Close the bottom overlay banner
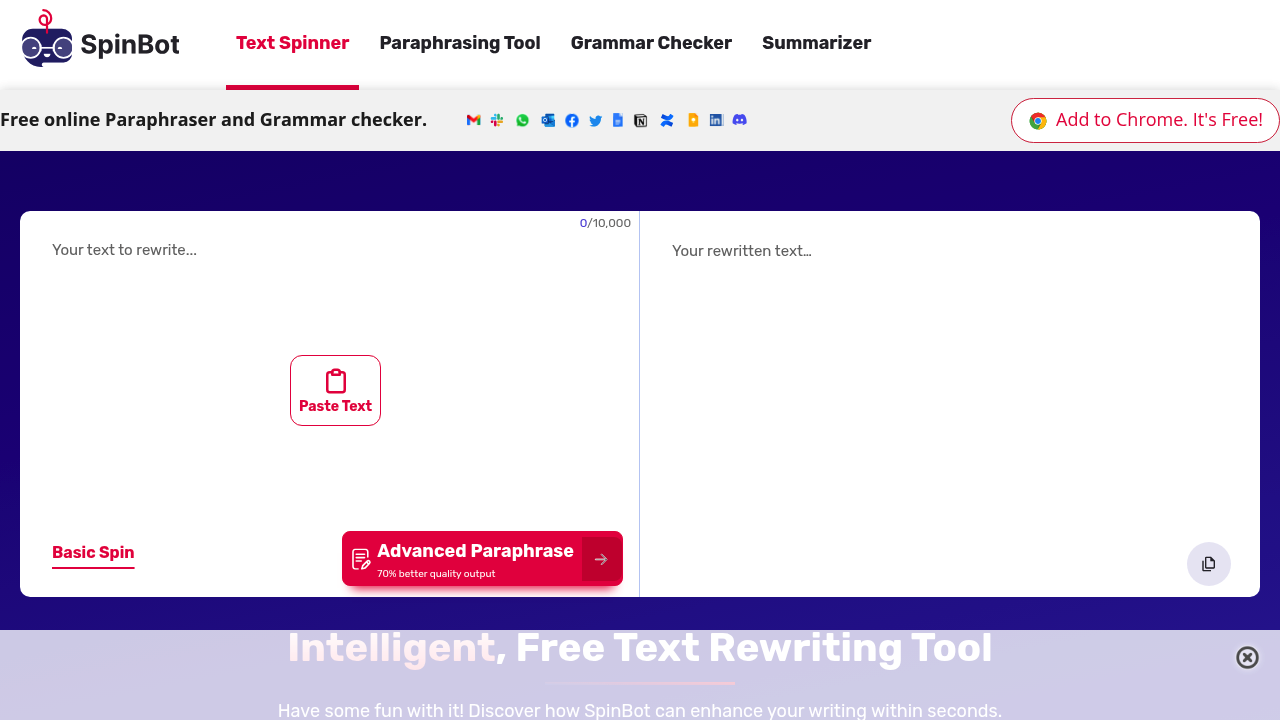The width and height of the screenshot is (1280, 720). [x=1247, y=657]
